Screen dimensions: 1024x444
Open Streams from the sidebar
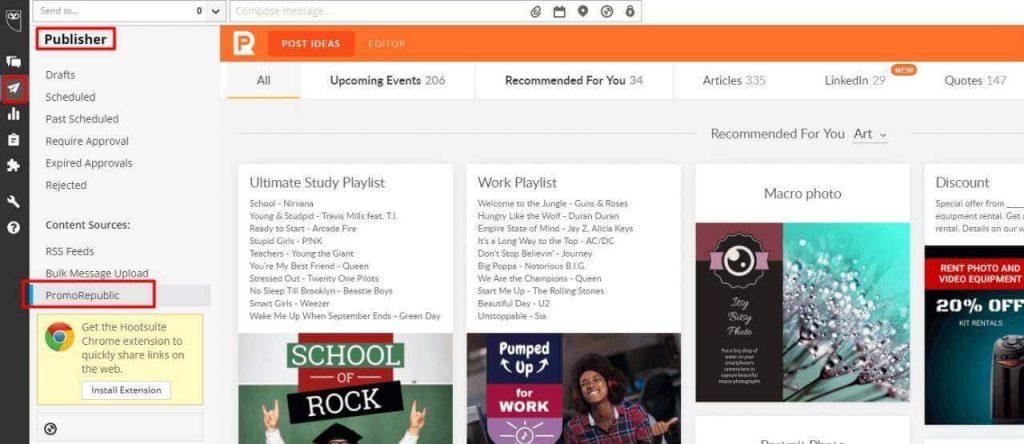click(14, 62)
